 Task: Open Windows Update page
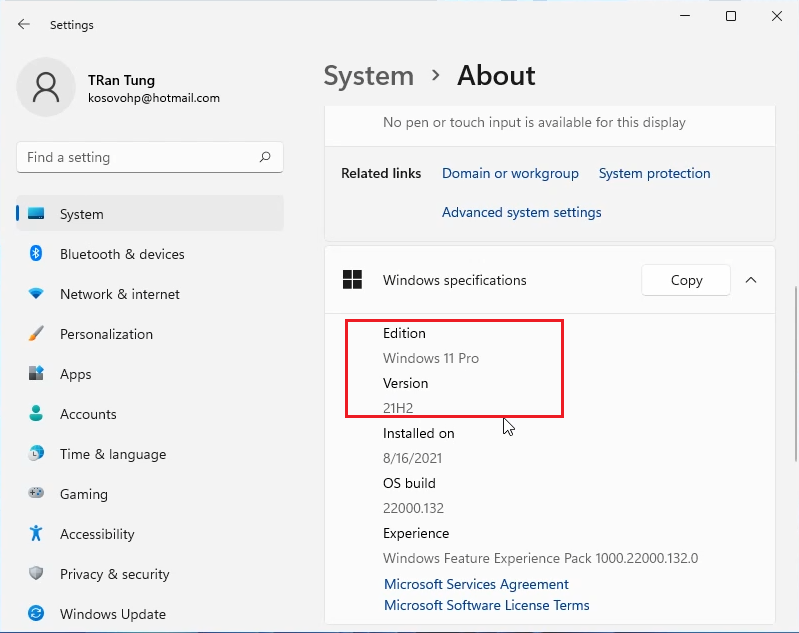tap(150, 614)
